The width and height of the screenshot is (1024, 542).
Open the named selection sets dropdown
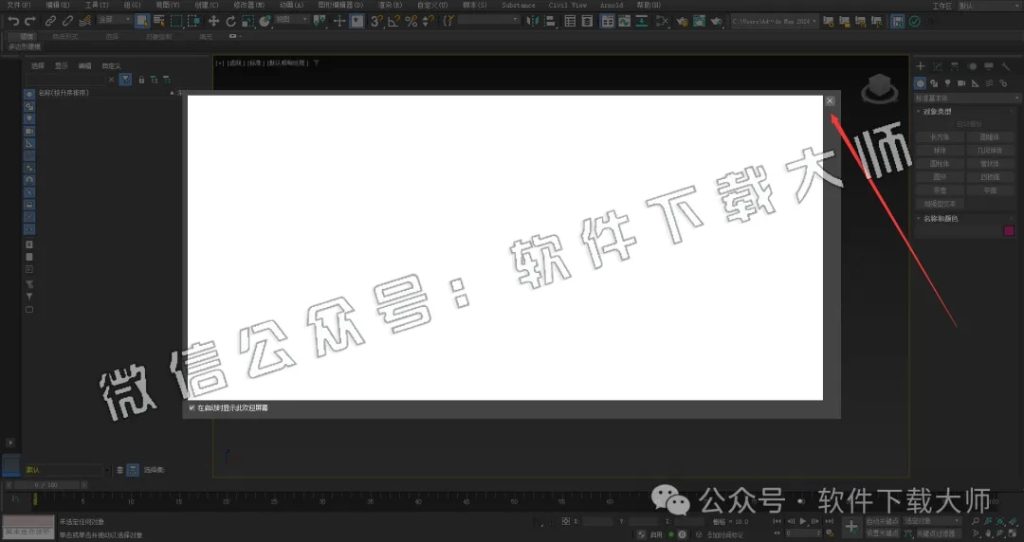[x=488, y=21]
